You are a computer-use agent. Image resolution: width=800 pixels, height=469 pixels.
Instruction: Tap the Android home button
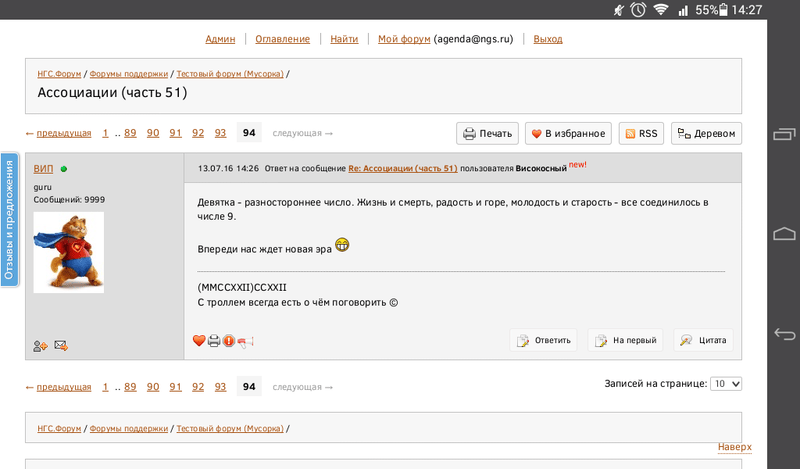point(784,234)
